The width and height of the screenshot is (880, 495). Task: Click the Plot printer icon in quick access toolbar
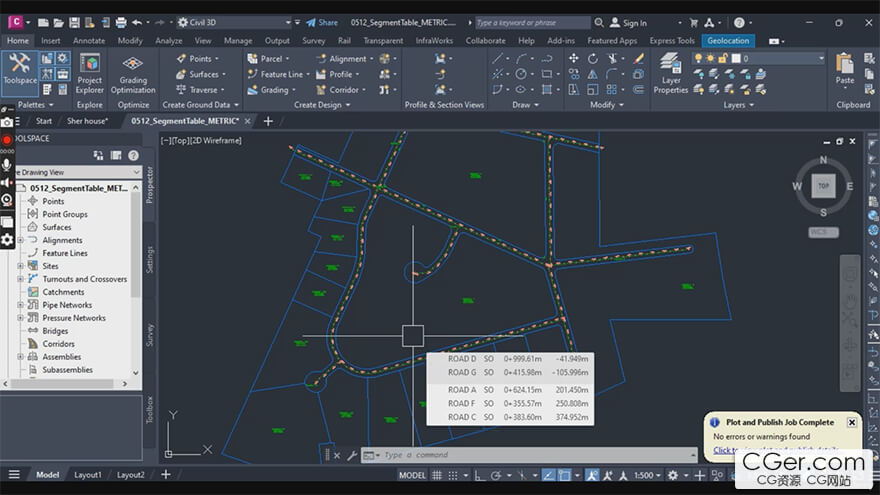point(121,22)
